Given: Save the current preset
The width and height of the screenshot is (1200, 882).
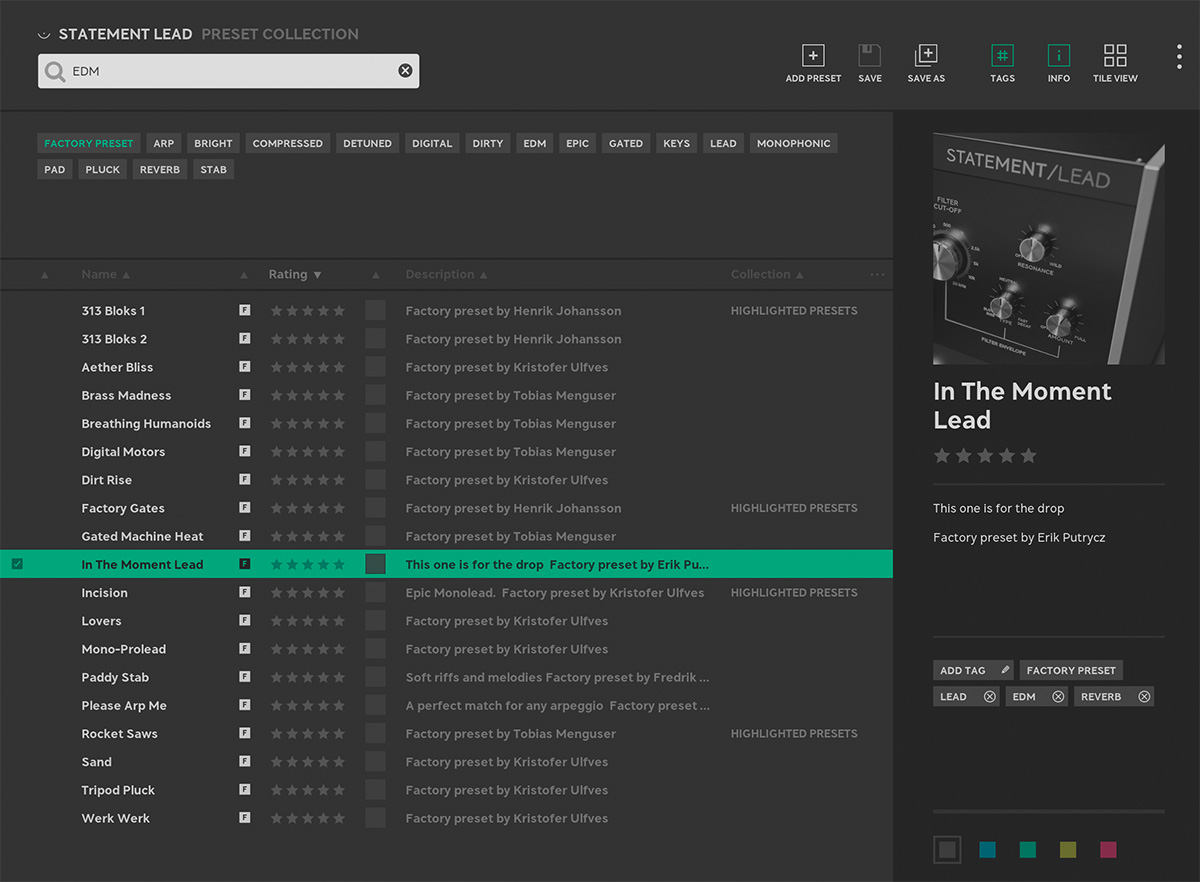Looking at the screenshot, I should coord(869,57).
